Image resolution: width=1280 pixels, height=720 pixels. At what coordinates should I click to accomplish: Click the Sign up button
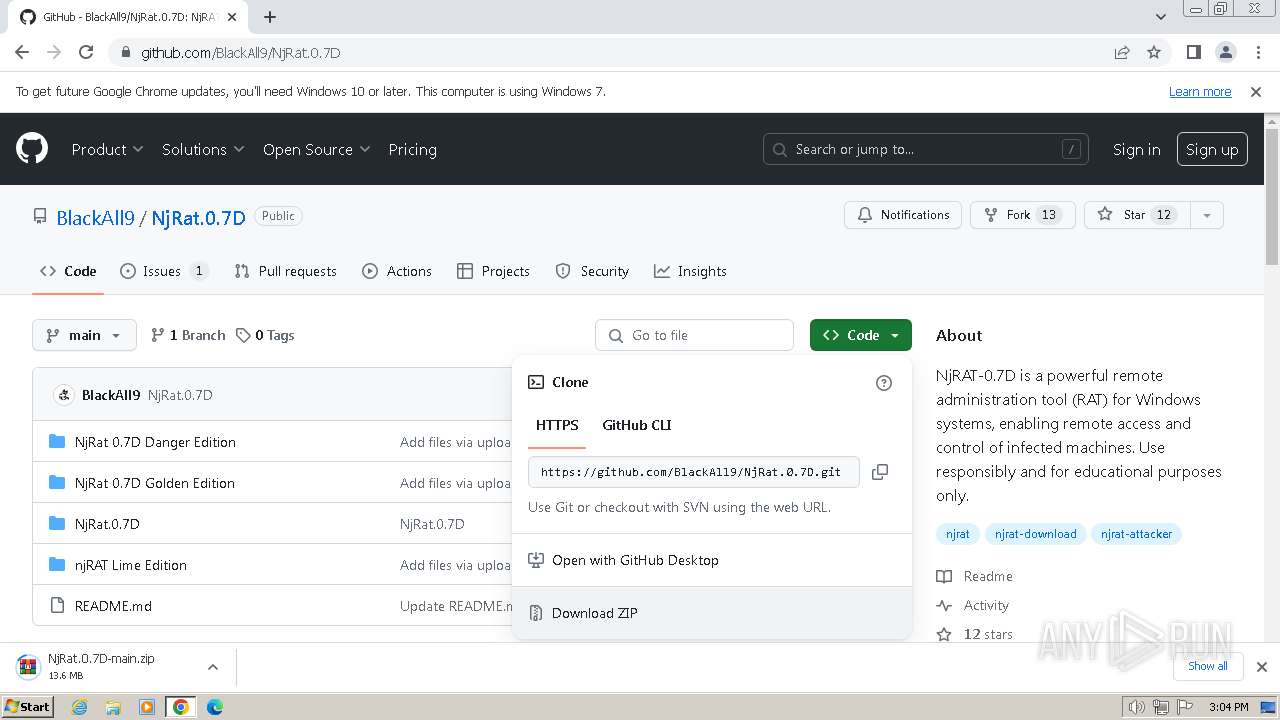tap(1212, 149)
